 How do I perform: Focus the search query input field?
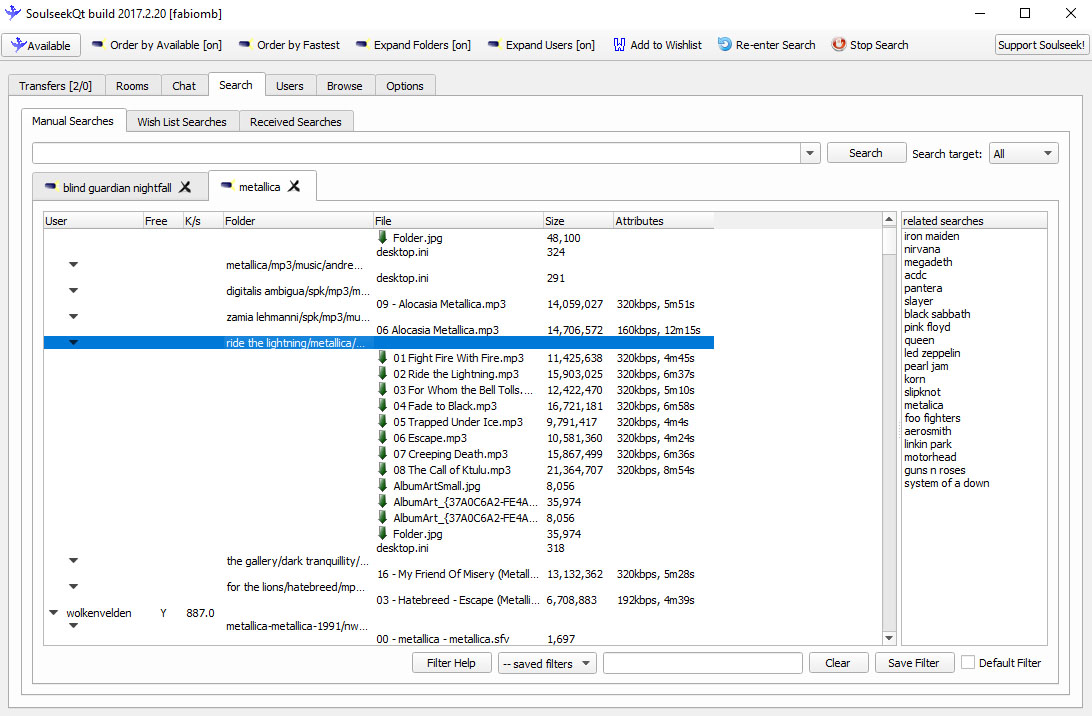point(416,153)
